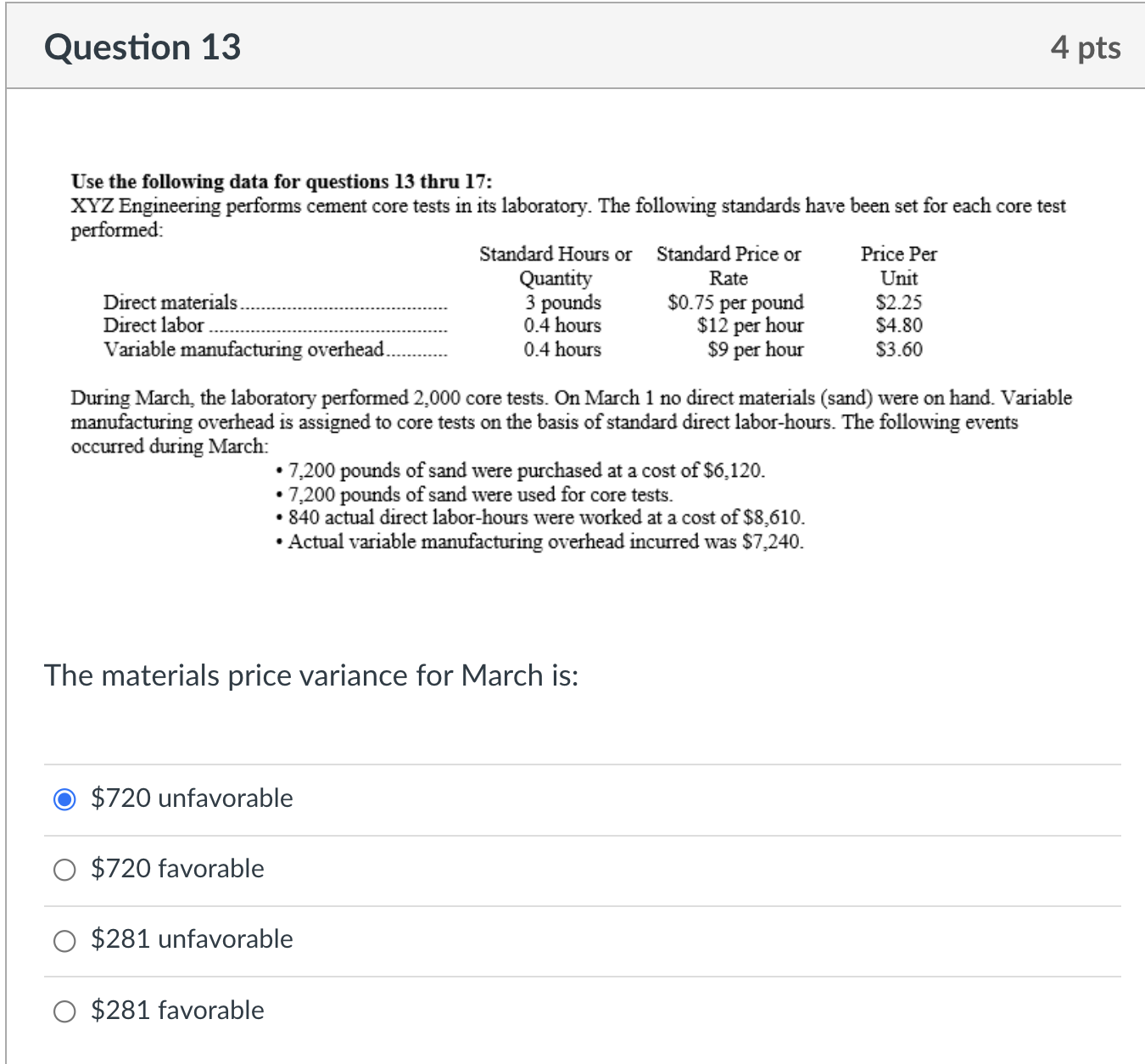Click the "Use the following data" heading text

pyautogui.click(x=282, y=181)
